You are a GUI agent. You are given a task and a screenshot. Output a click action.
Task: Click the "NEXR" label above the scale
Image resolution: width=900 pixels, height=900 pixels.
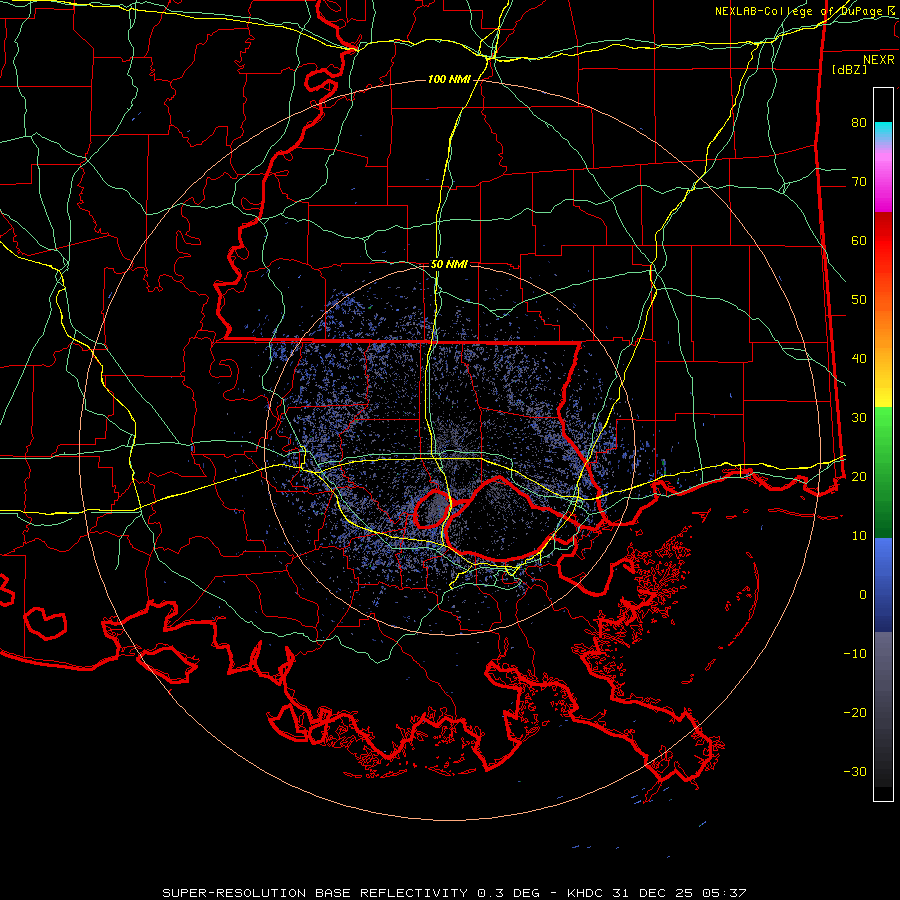(x=878, y=60)
